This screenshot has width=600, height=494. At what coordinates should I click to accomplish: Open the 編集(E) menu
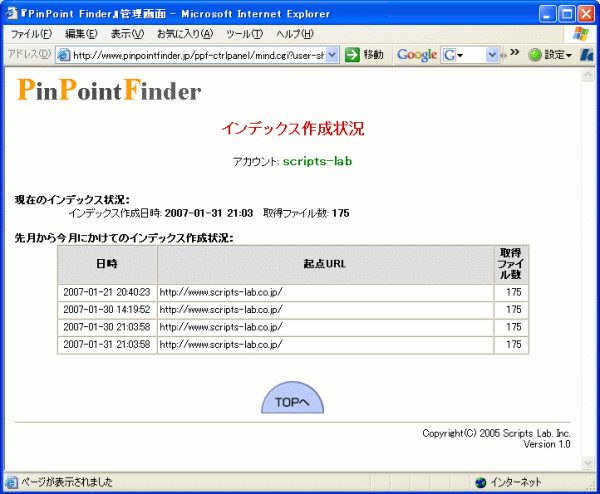click(x=81, y=34)
